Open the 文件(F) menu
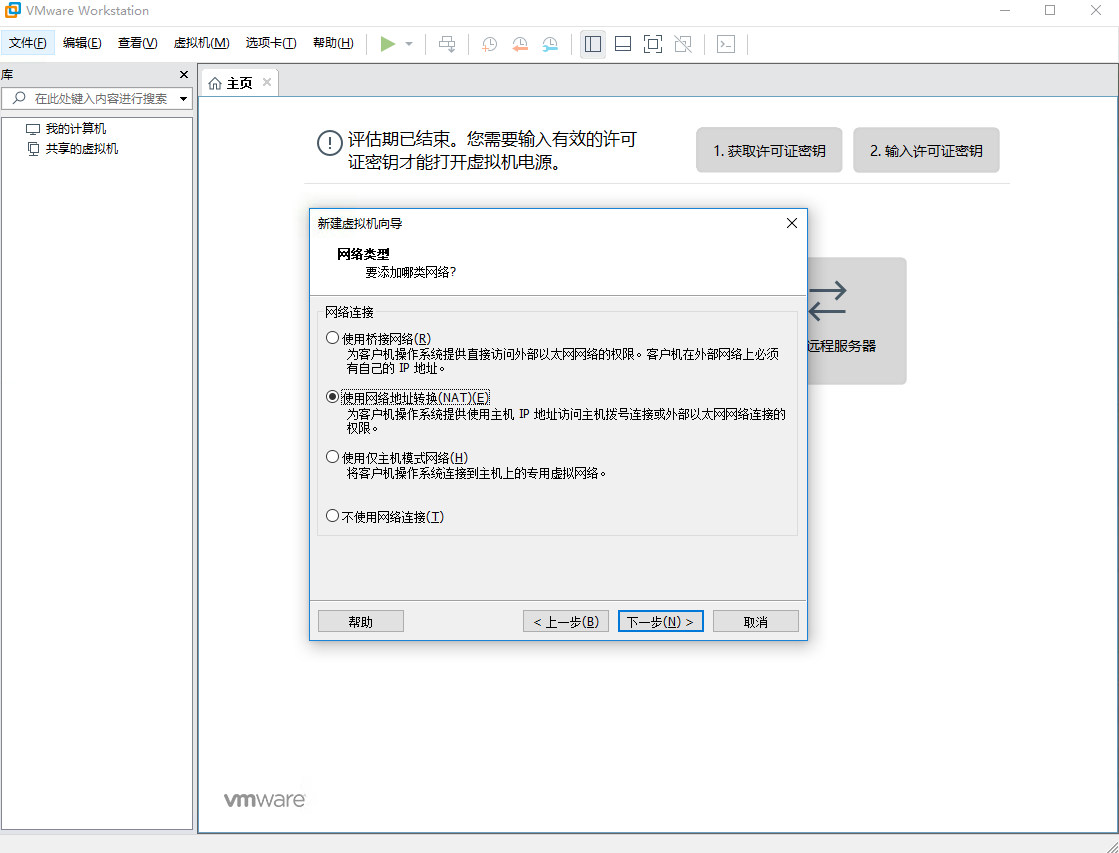The image size is (1119, 853). click(28, 43)
